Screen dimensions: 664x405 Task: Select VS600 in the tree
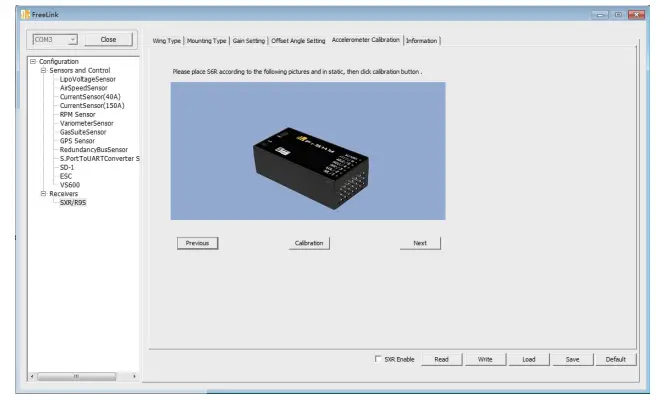70,185
